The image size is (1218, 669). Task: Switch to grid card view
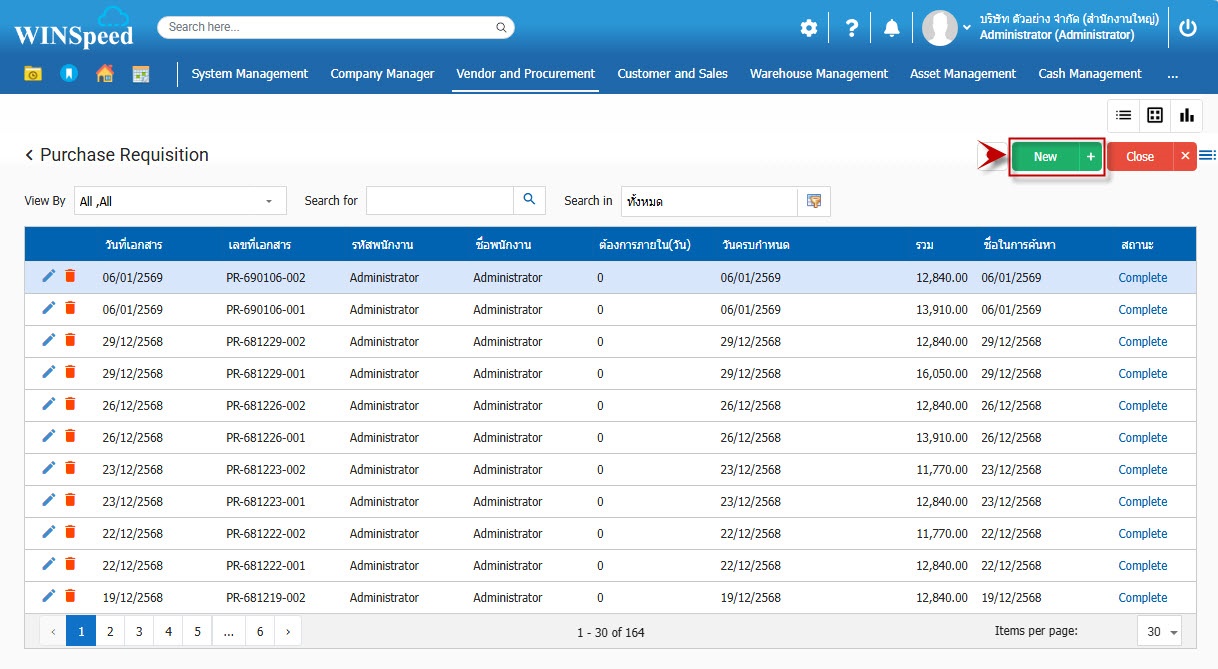click(x=1155, y=115)
